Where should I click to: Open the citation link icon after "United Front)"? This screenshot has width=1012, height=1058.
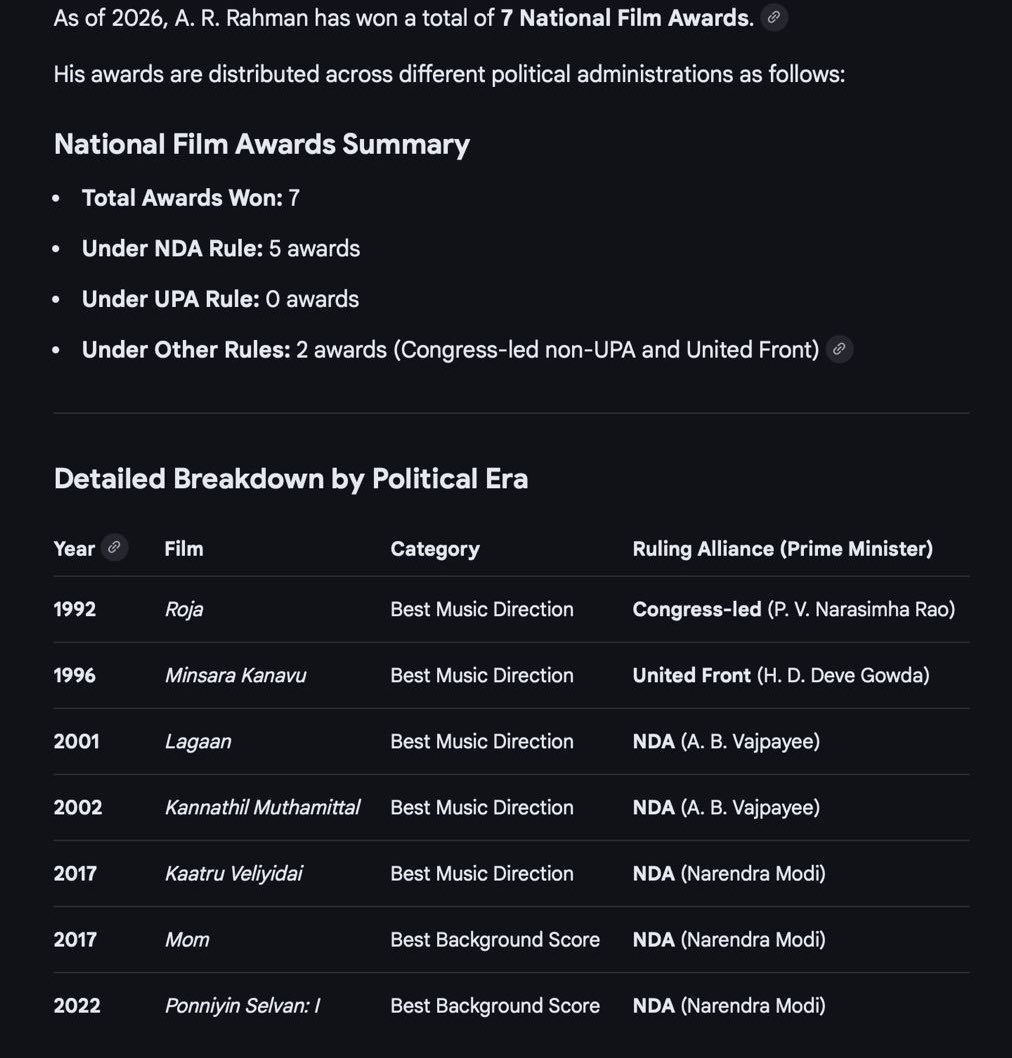840,349
